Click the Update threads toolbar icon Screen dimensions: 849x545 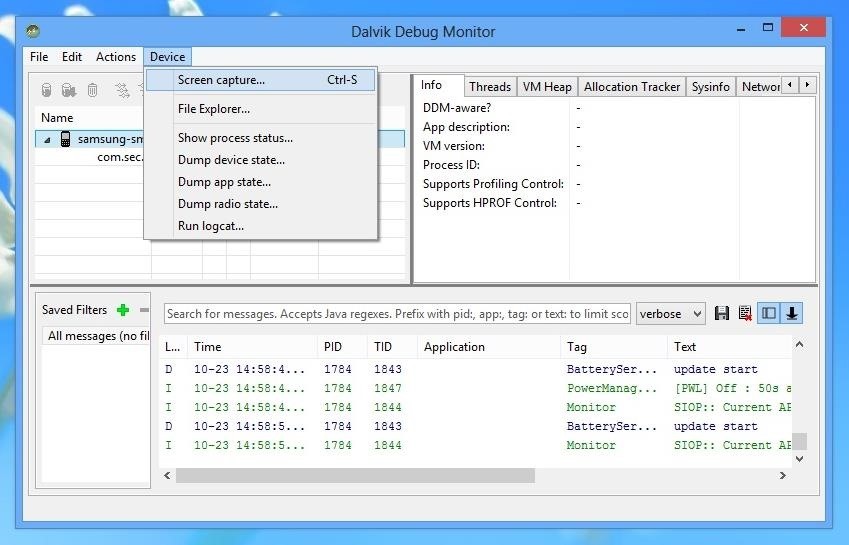(123, 90)
